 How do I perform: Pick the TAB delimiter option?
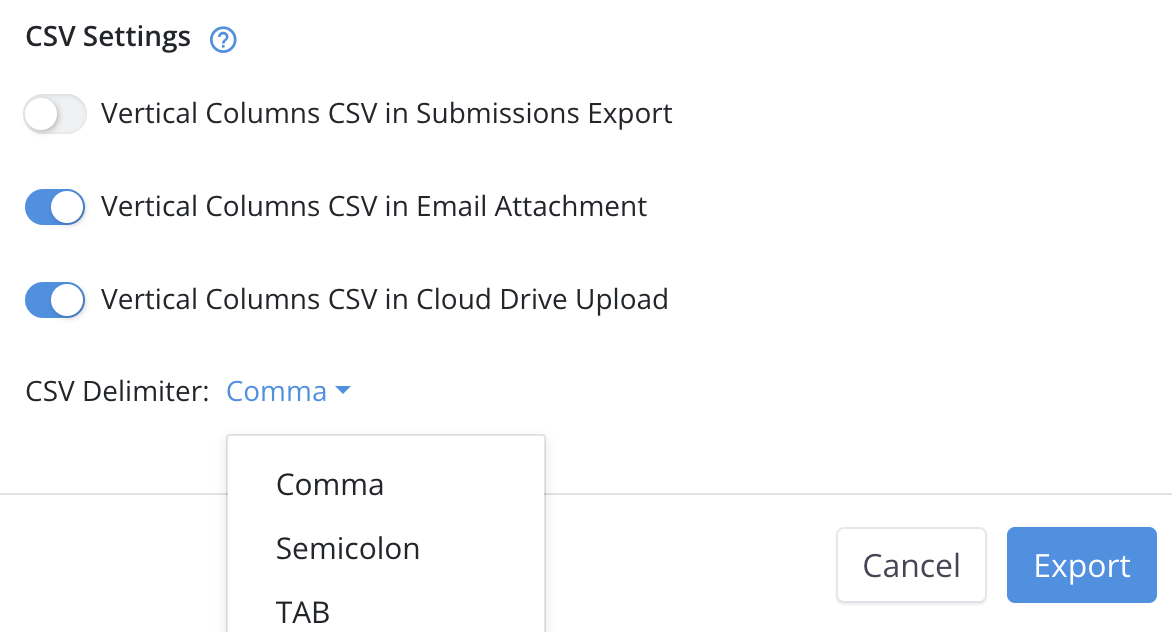[303, 612]
